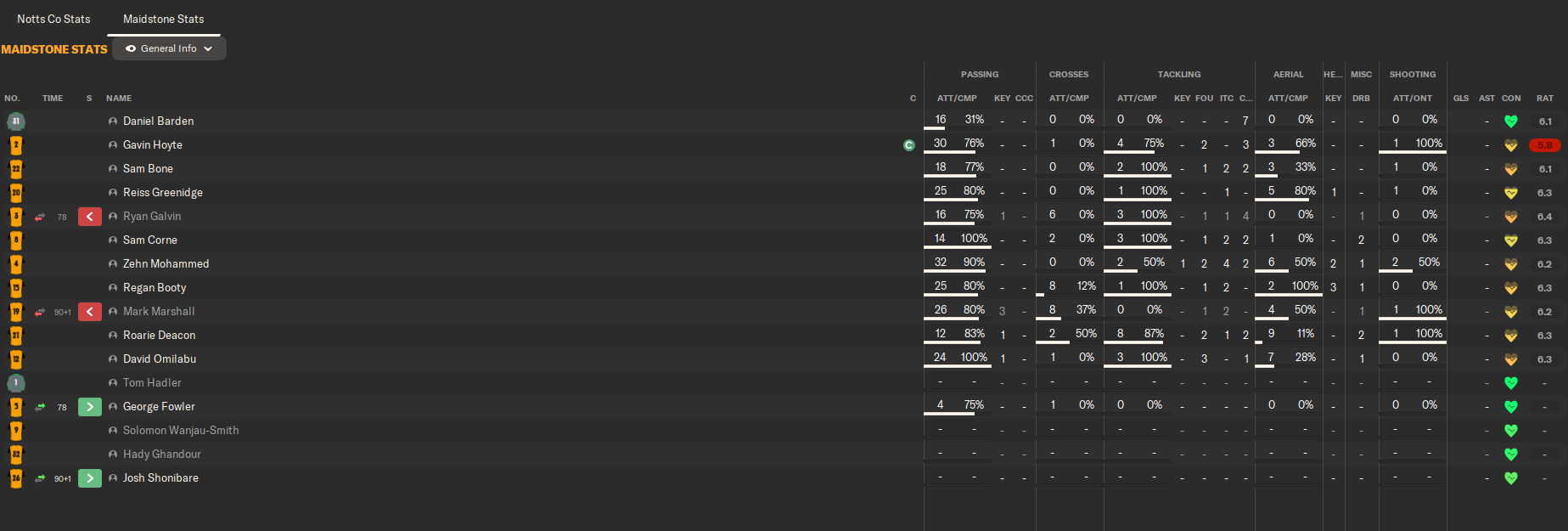Click Roarie Deacon's shirt number icon
Viewport: 1568px width, 531px height.
[x=16, y=336]
